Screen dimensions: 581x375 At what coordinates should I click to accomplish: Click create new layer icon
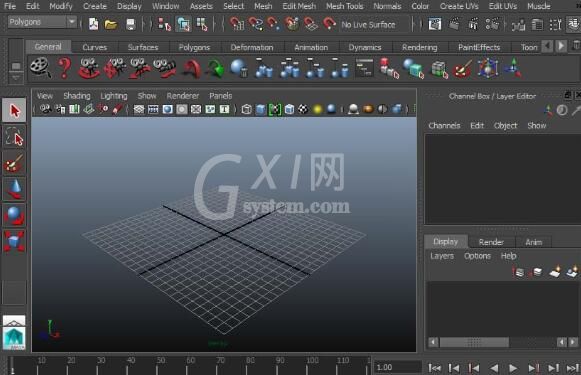(x=555, y=272)
